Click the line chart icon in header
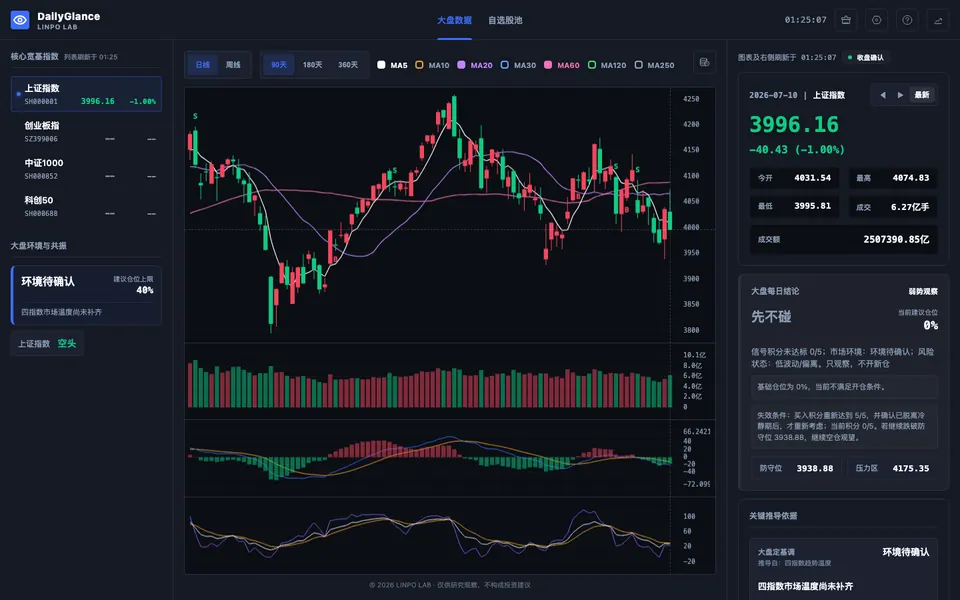 tap(938, 20)
